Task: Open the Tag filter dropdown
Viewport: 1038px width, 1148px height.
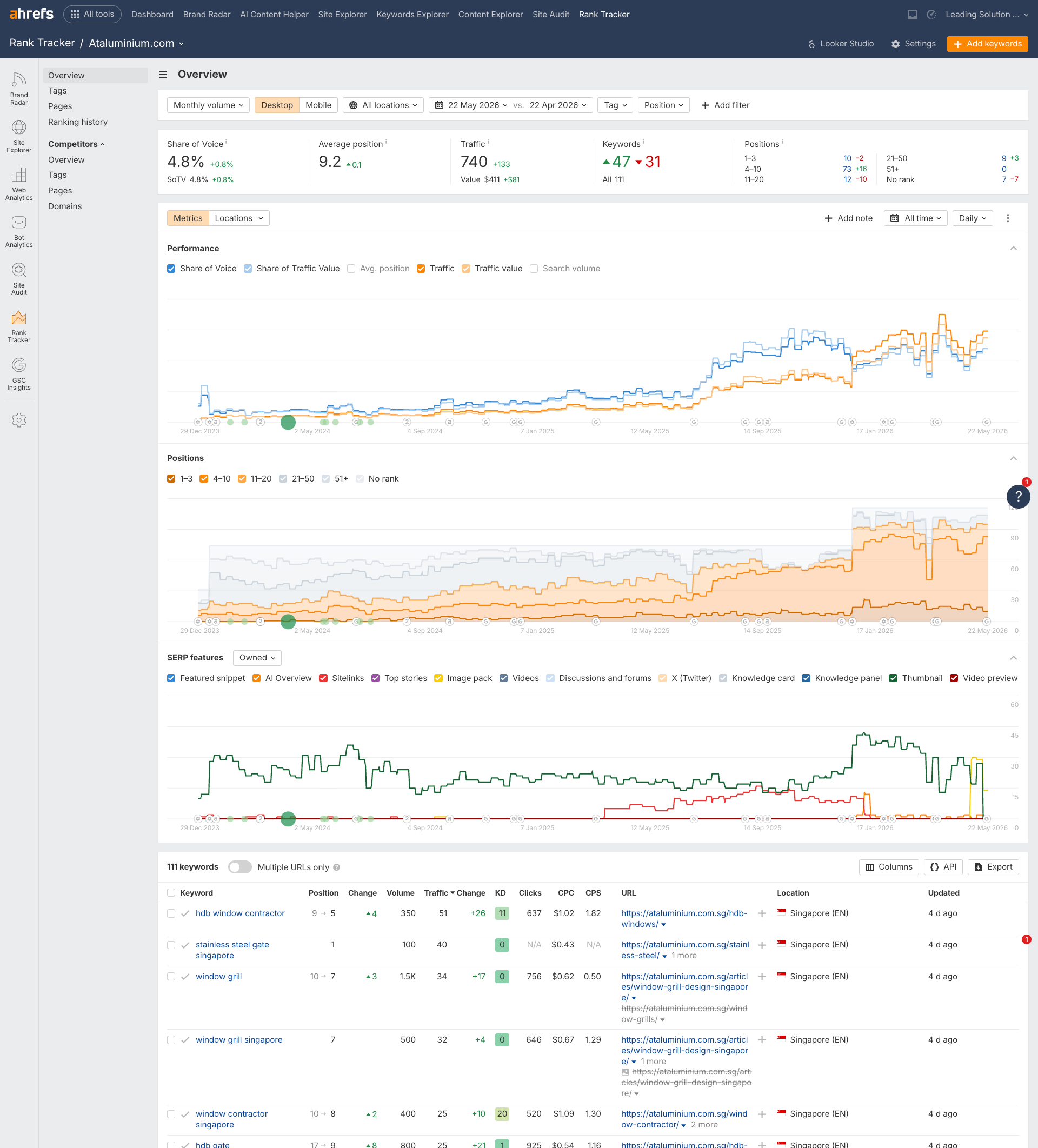Action: (615, 105)
